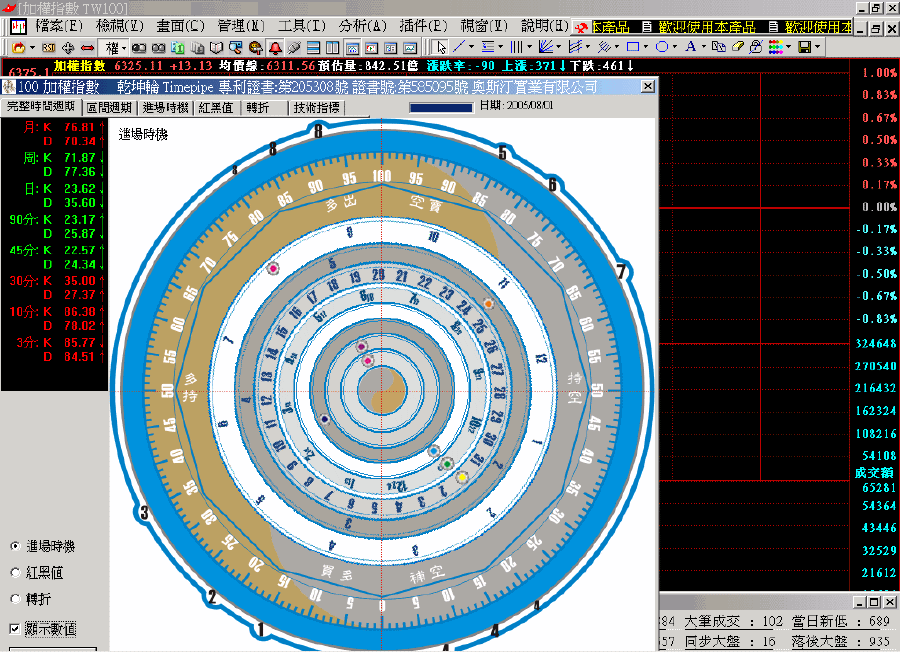Expand the 權 selector dropdown

124,47
